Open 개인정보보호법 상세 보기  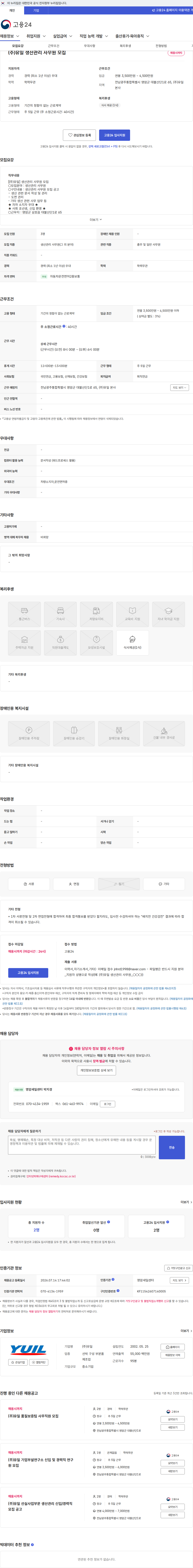click(96, 1070)
